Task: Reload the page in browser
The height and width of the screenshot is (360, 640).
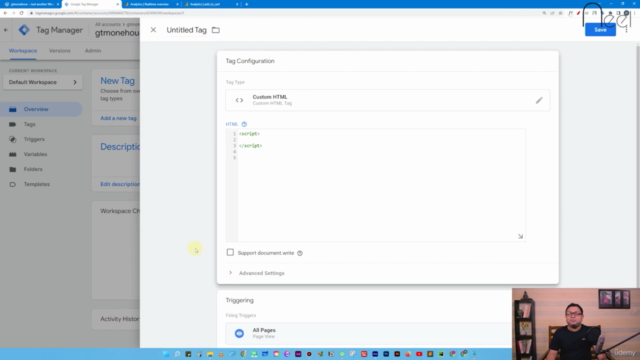Action: pos(21,13)
